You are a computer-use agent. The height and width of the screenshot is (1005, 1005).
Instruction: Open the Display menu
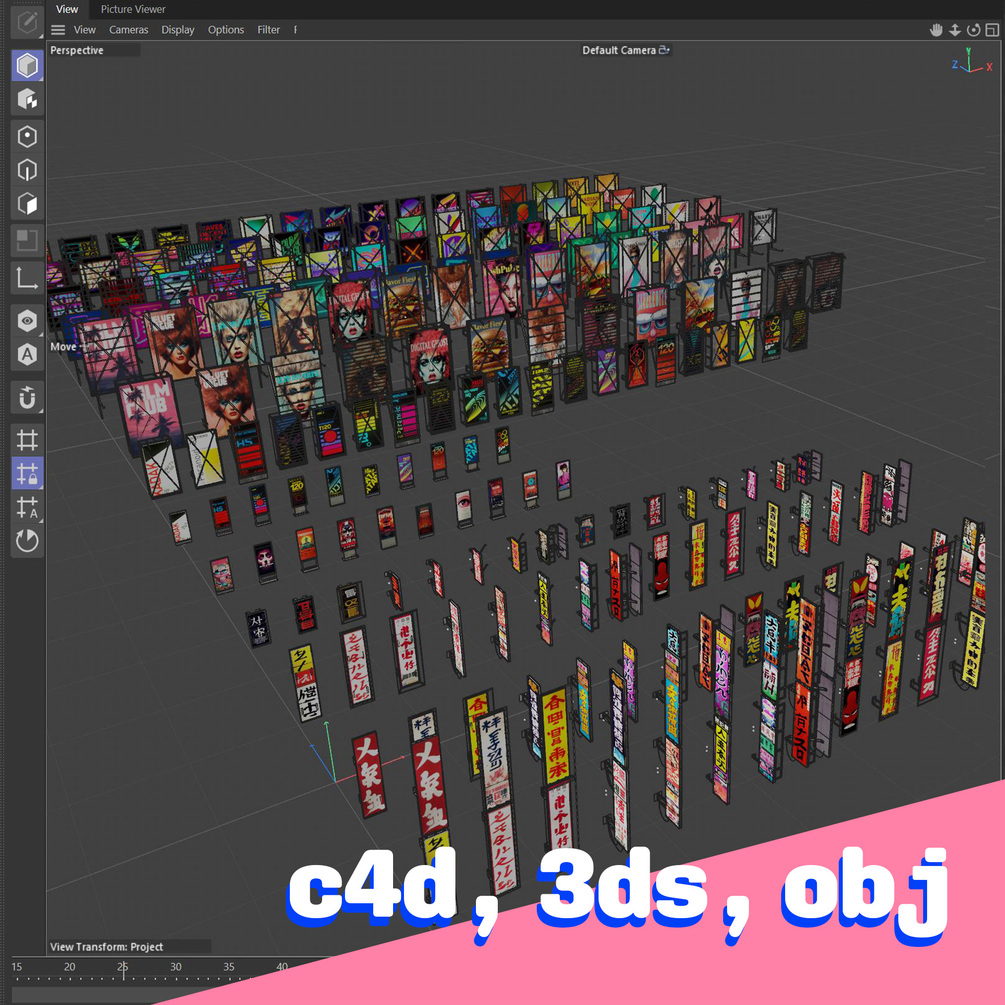tap(178, 29)
